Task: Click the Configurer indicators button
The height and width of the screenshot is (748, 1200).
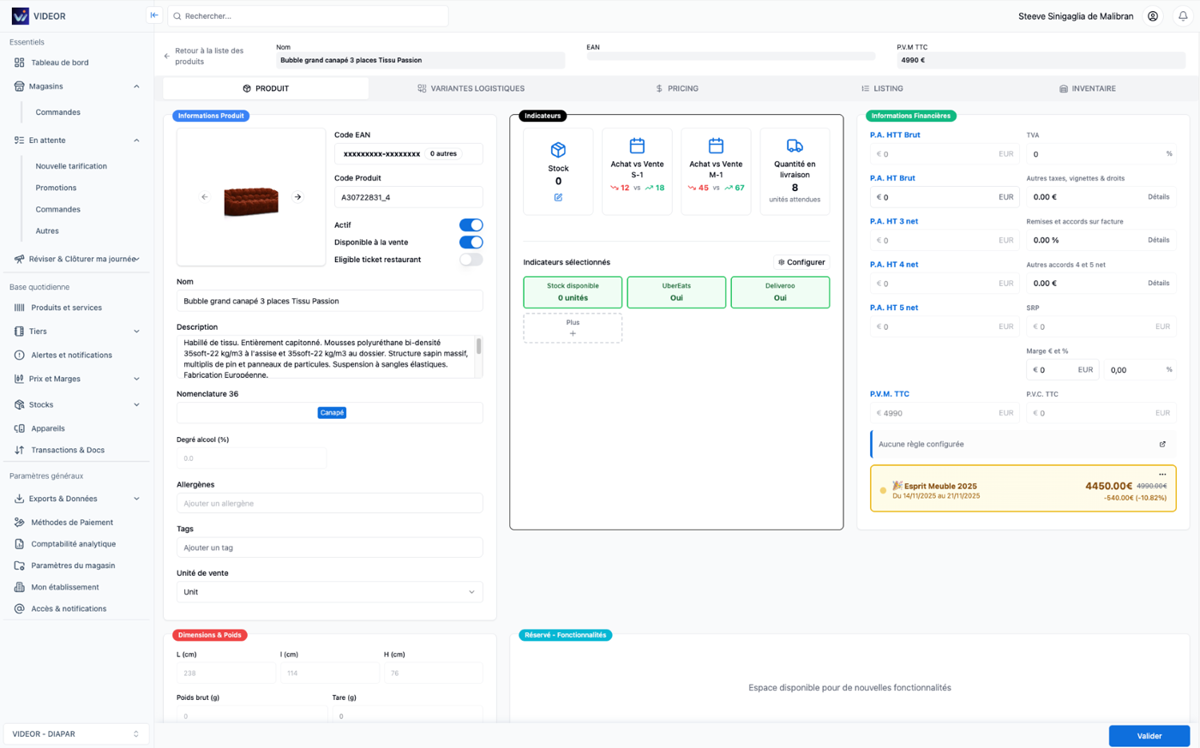Action: point(802,262)
